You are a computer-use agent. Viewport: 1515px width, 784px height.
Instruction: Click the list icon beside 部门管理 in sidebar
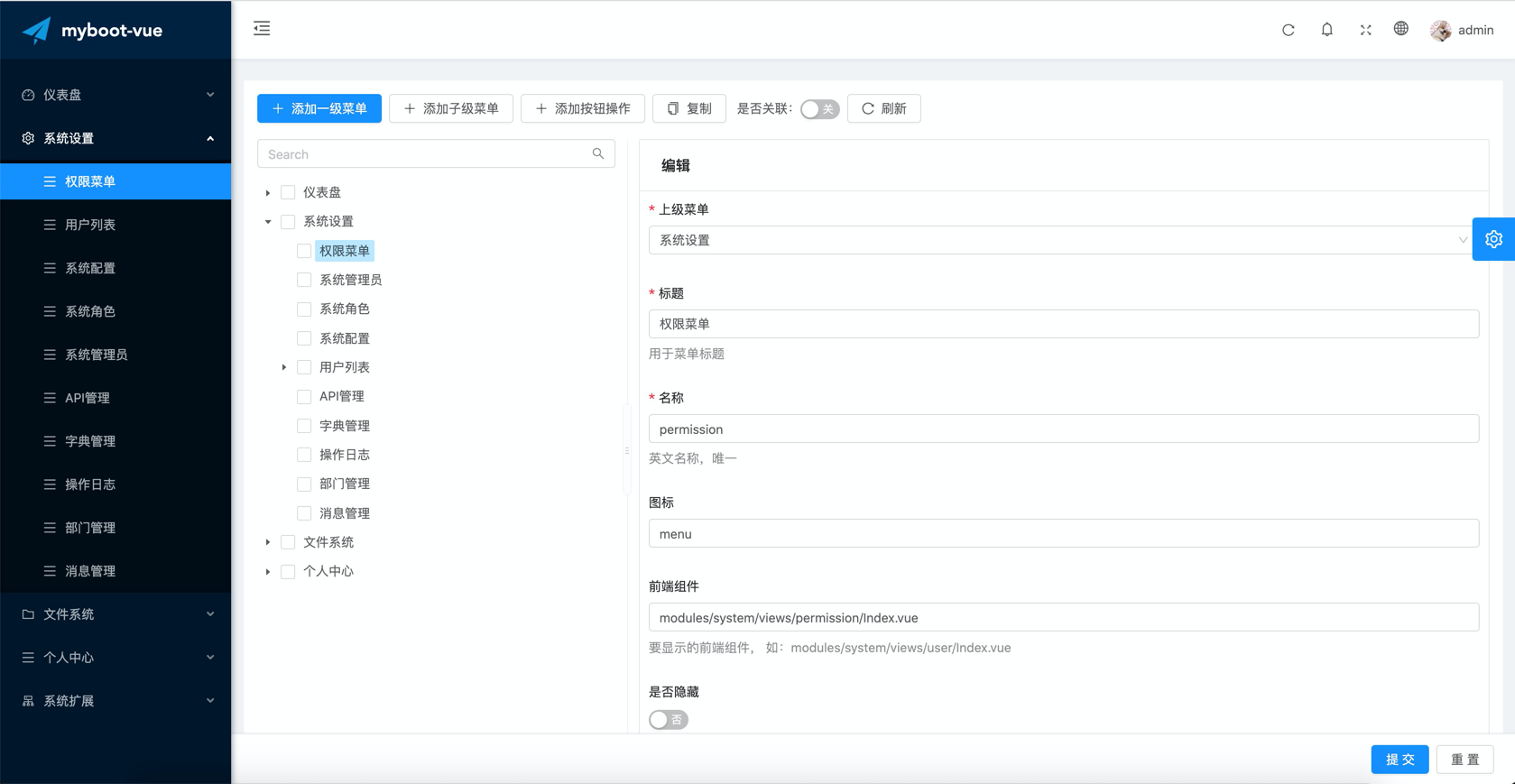50,528
